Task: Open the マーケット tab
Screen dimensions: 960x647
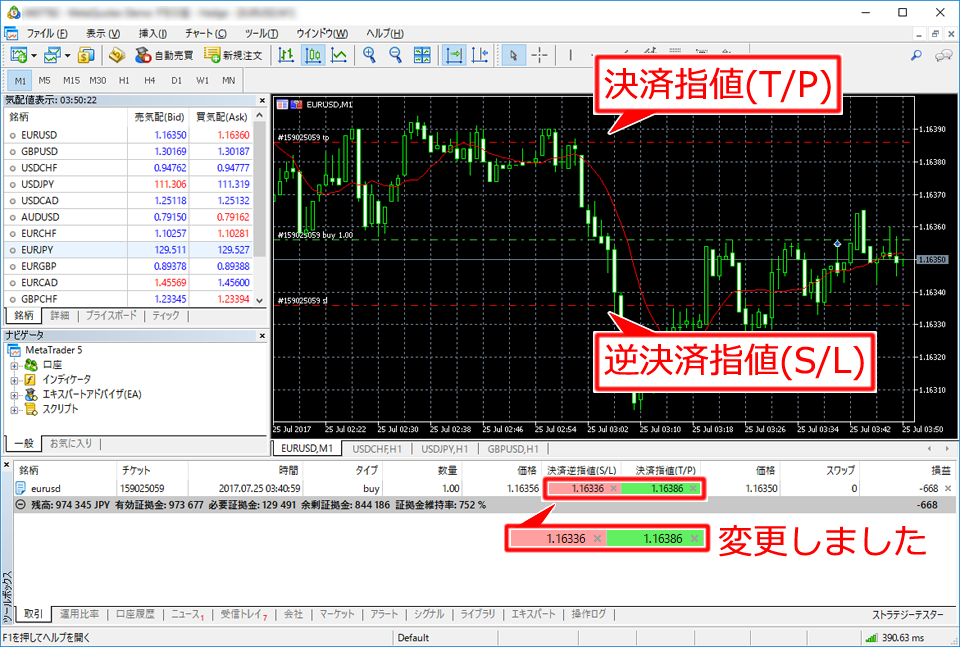Action: point(337,615)
